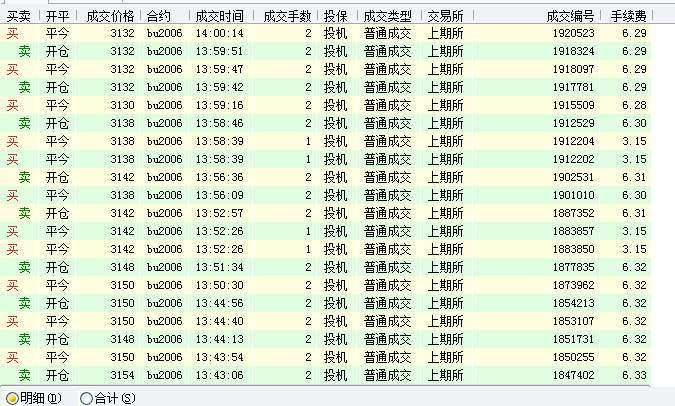Click price 3130 in the 13:59:16 row
675x406 pixels.
tap(122, 105)
